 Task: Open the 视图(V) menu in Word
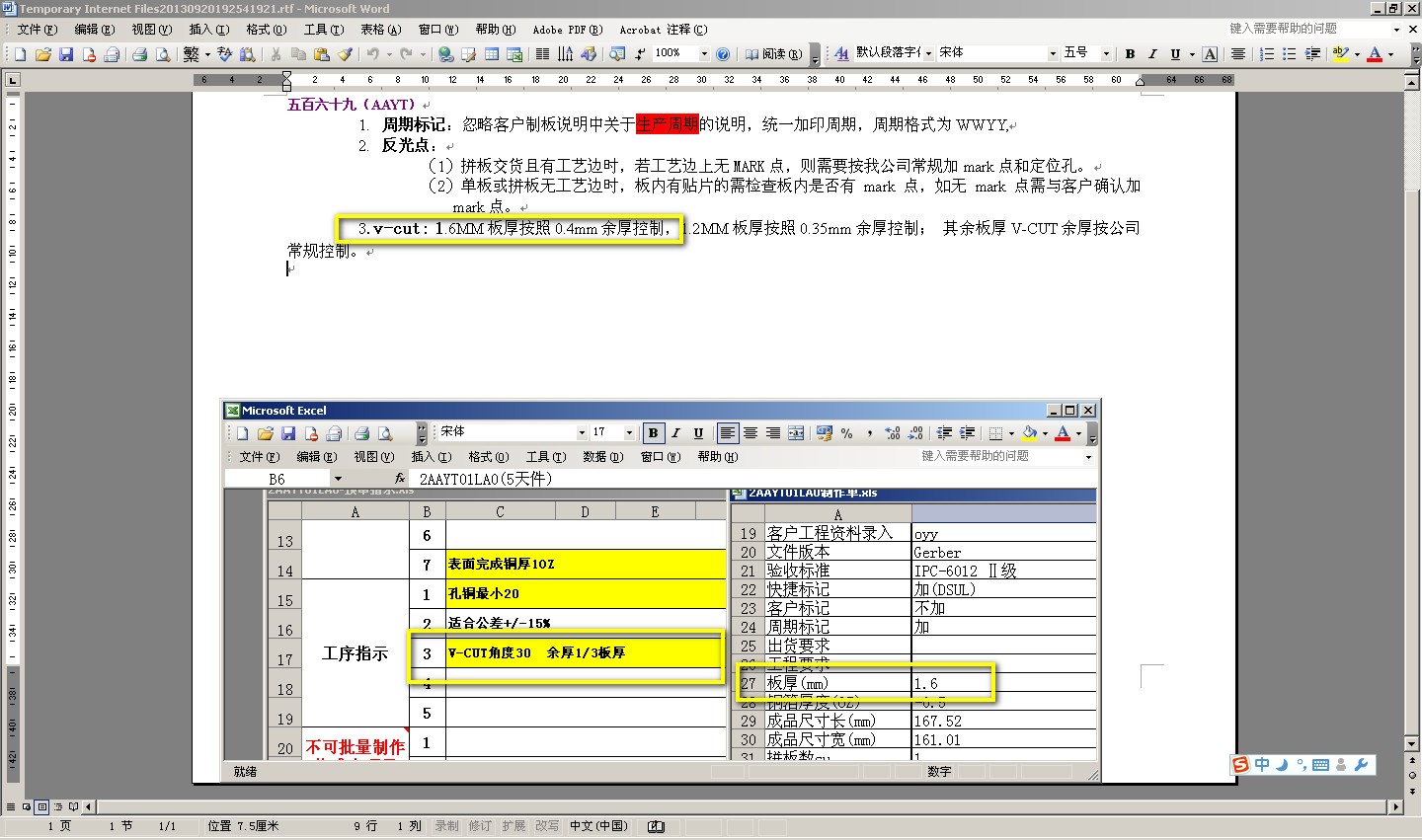point(151,30)
